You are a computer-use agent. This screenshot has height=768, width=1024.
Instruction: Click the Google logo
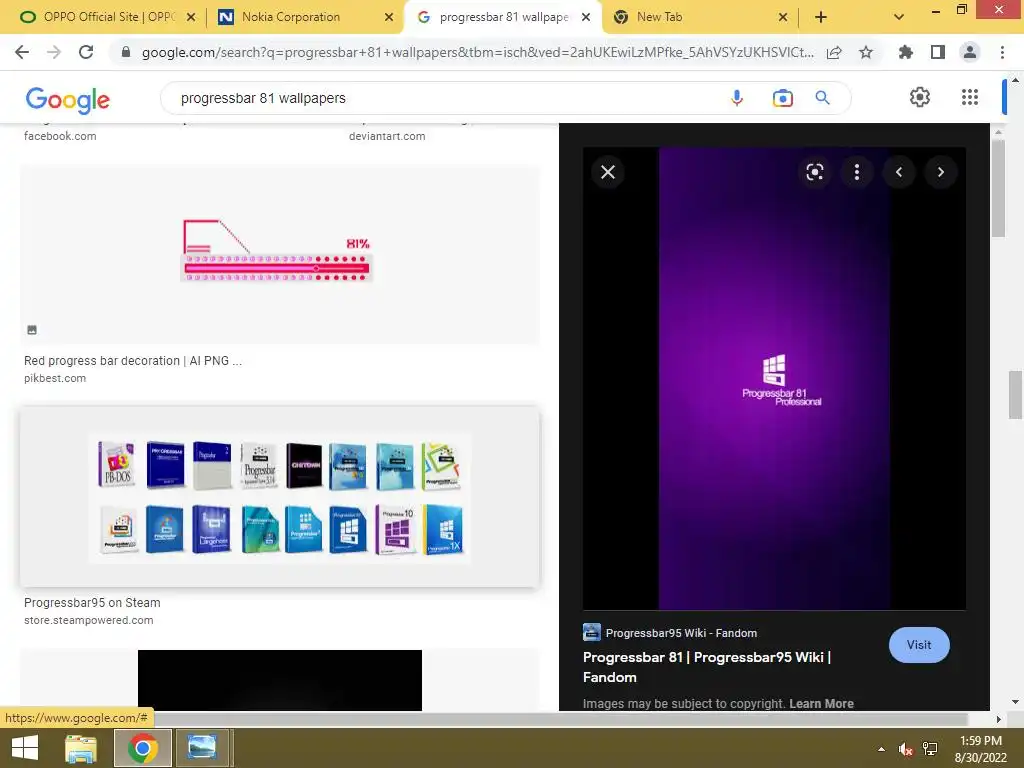pyautogui.click(x=67, y=99)
